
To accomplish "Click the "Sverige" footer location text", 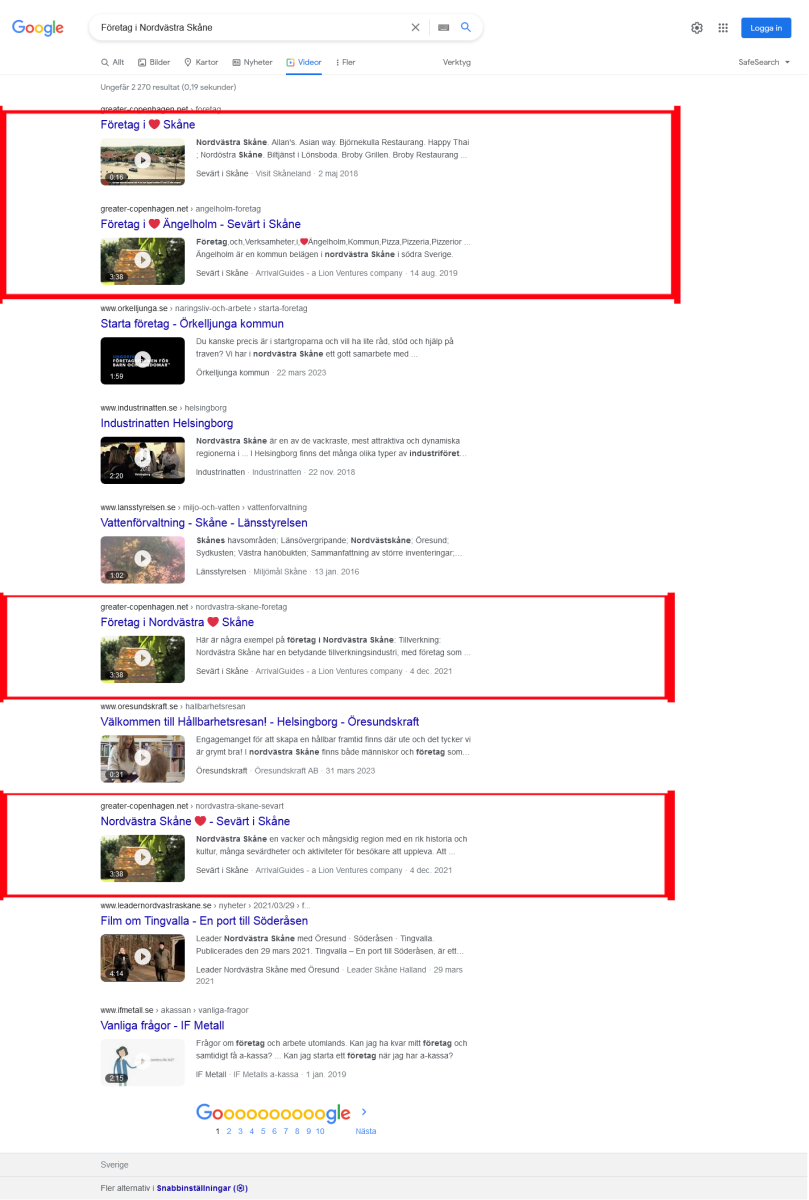I will pos(115,1165).
